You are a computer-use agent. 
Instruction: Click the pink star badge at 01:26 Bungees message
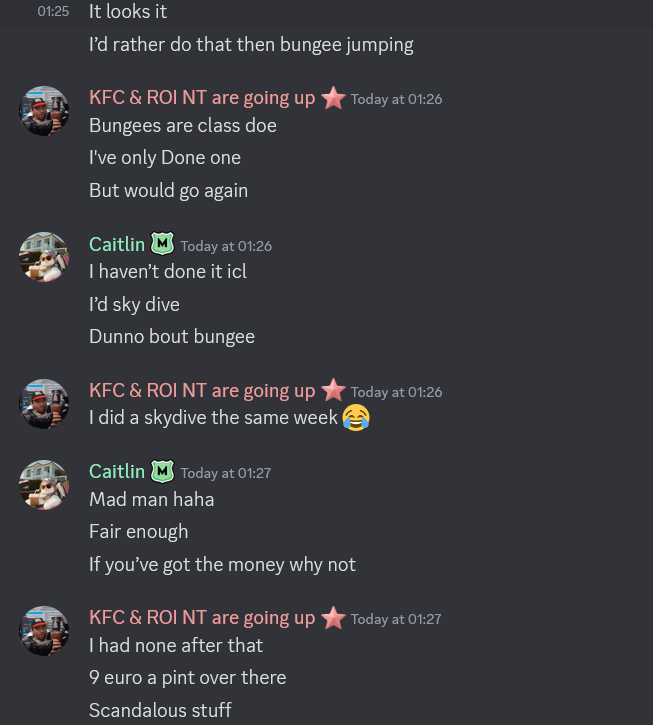pos(333,98)
